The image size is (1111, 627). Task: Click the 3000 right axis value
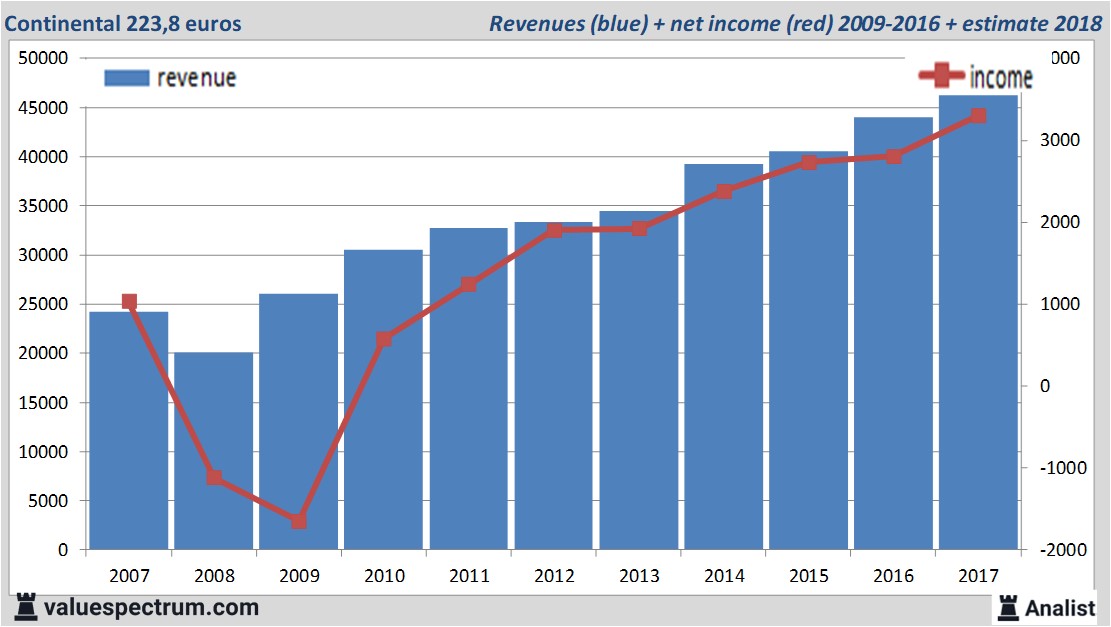[x=1060, y=140]
